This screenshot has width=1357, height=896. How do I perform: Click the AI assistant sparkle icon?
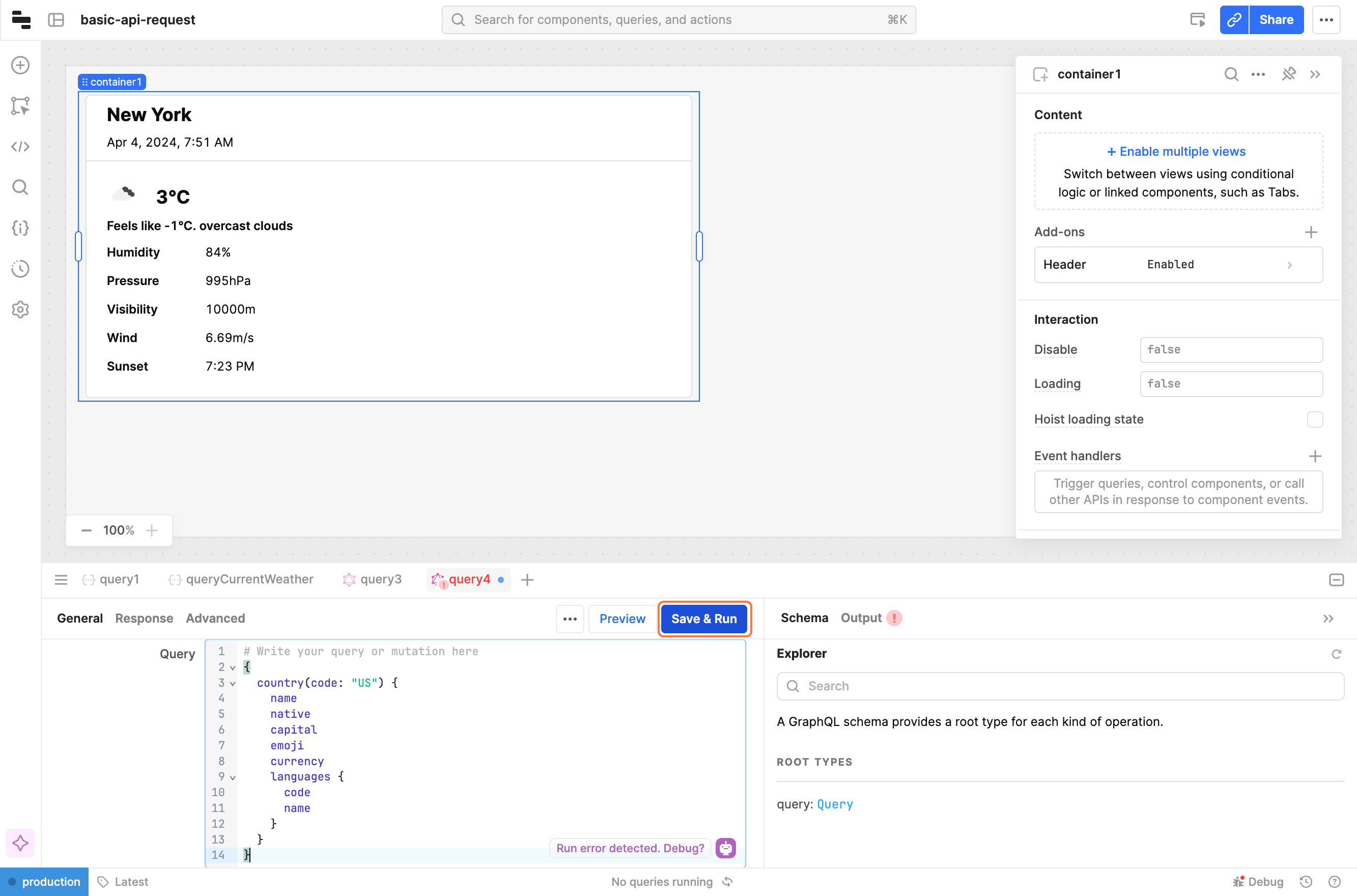point(20,843)
